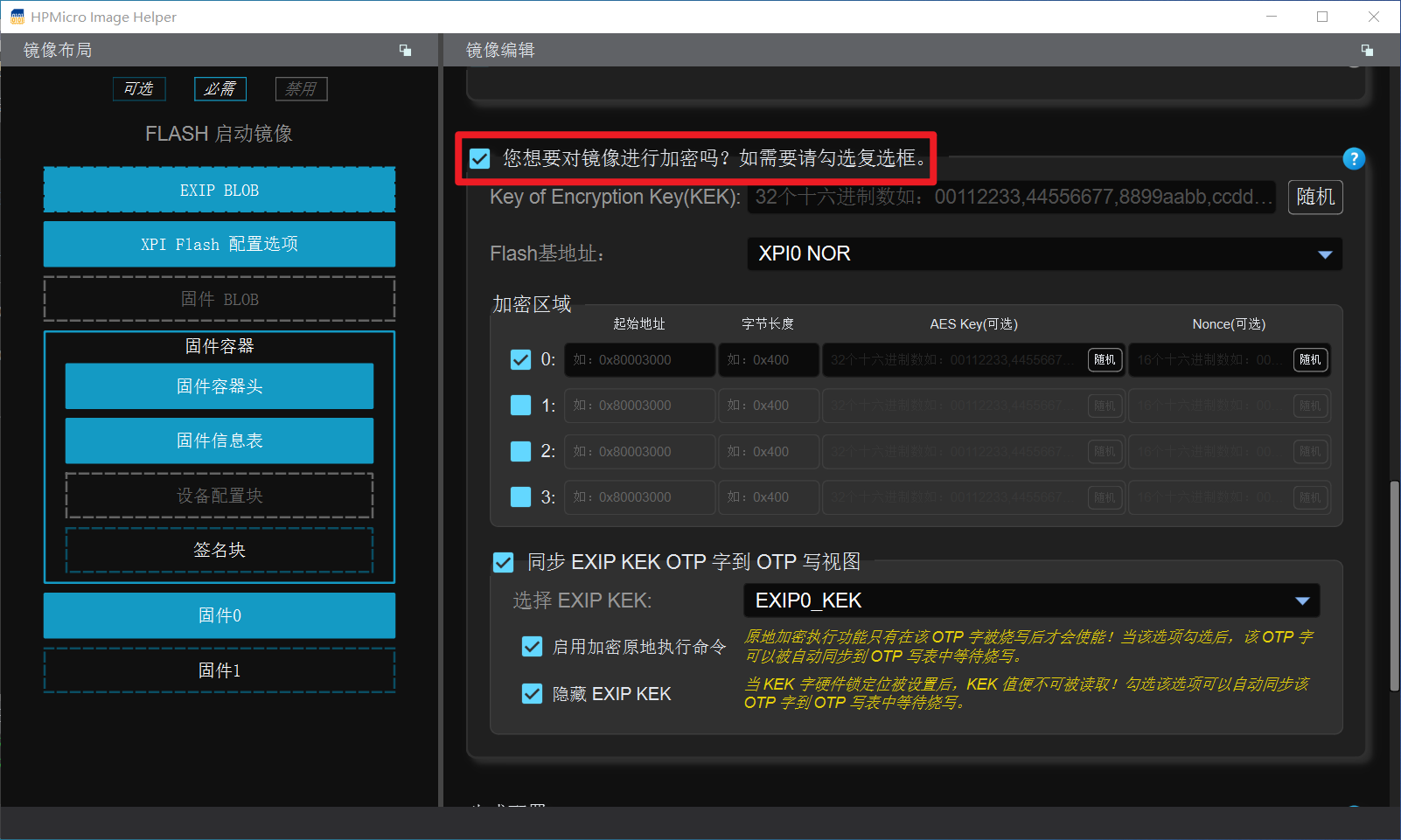Toggle the image encryption checkbox
This screenshot has height=840, width=1401.
(x=479, y=158)
